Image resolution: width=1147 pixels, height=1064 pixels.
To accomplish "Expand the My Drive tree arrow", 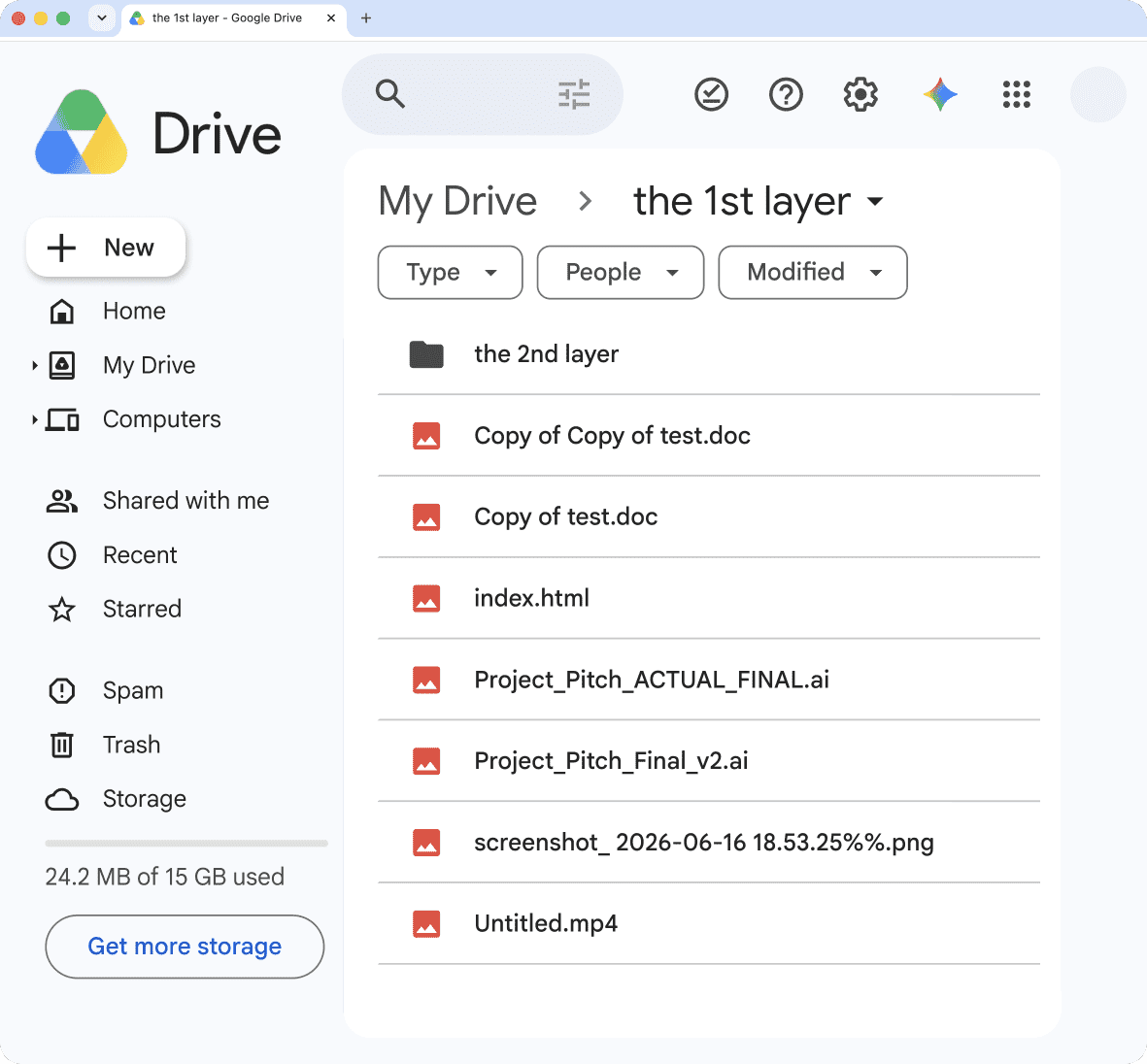I will coord(34,365).
